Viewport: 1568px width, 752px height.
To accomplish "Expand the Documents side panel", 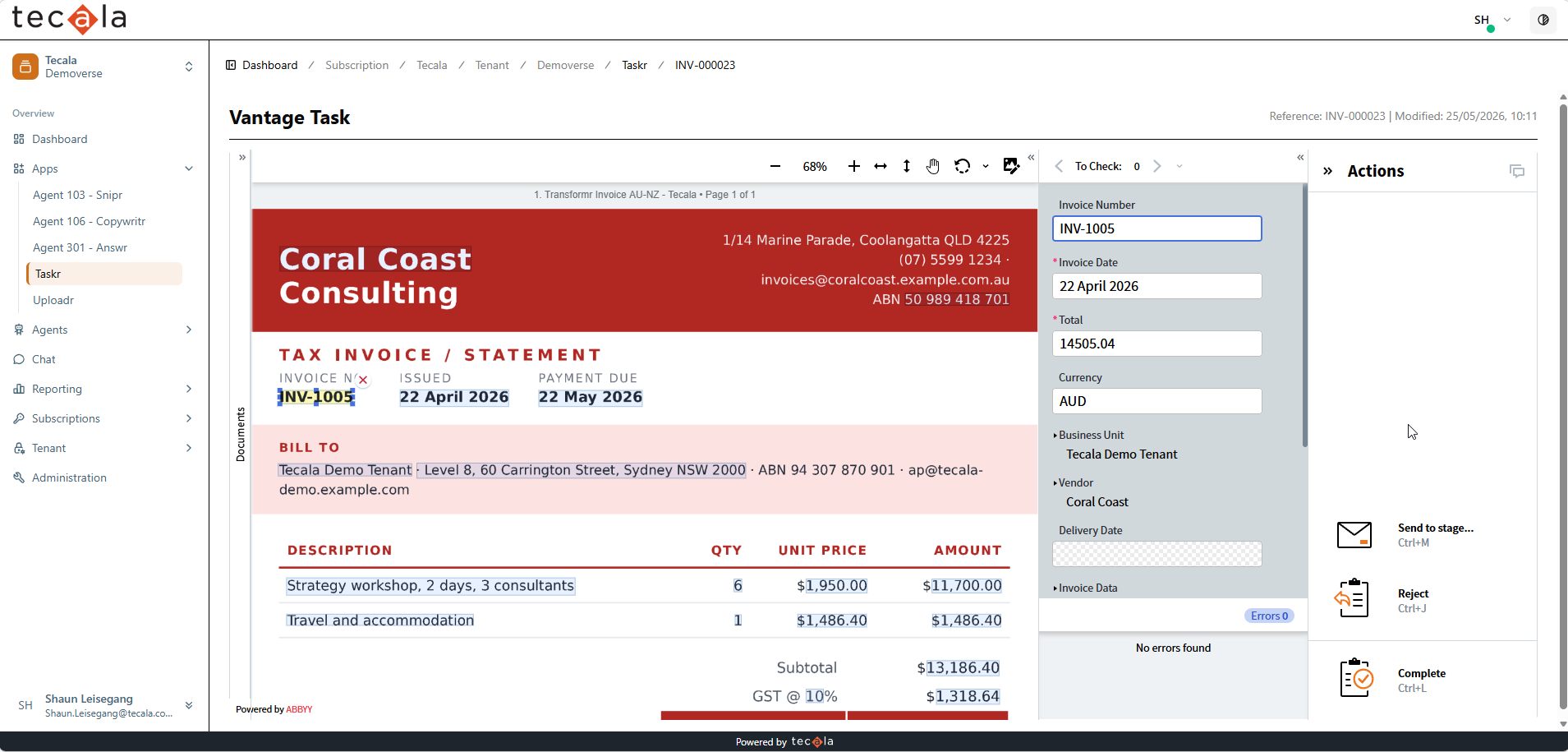I will tap(242, 157).
